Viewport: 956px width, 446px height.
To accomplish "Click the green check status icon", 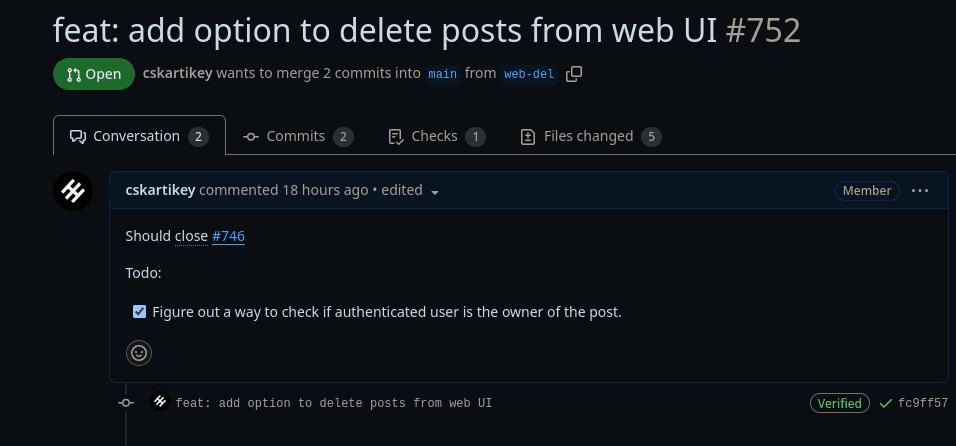I will click(885, 403).
